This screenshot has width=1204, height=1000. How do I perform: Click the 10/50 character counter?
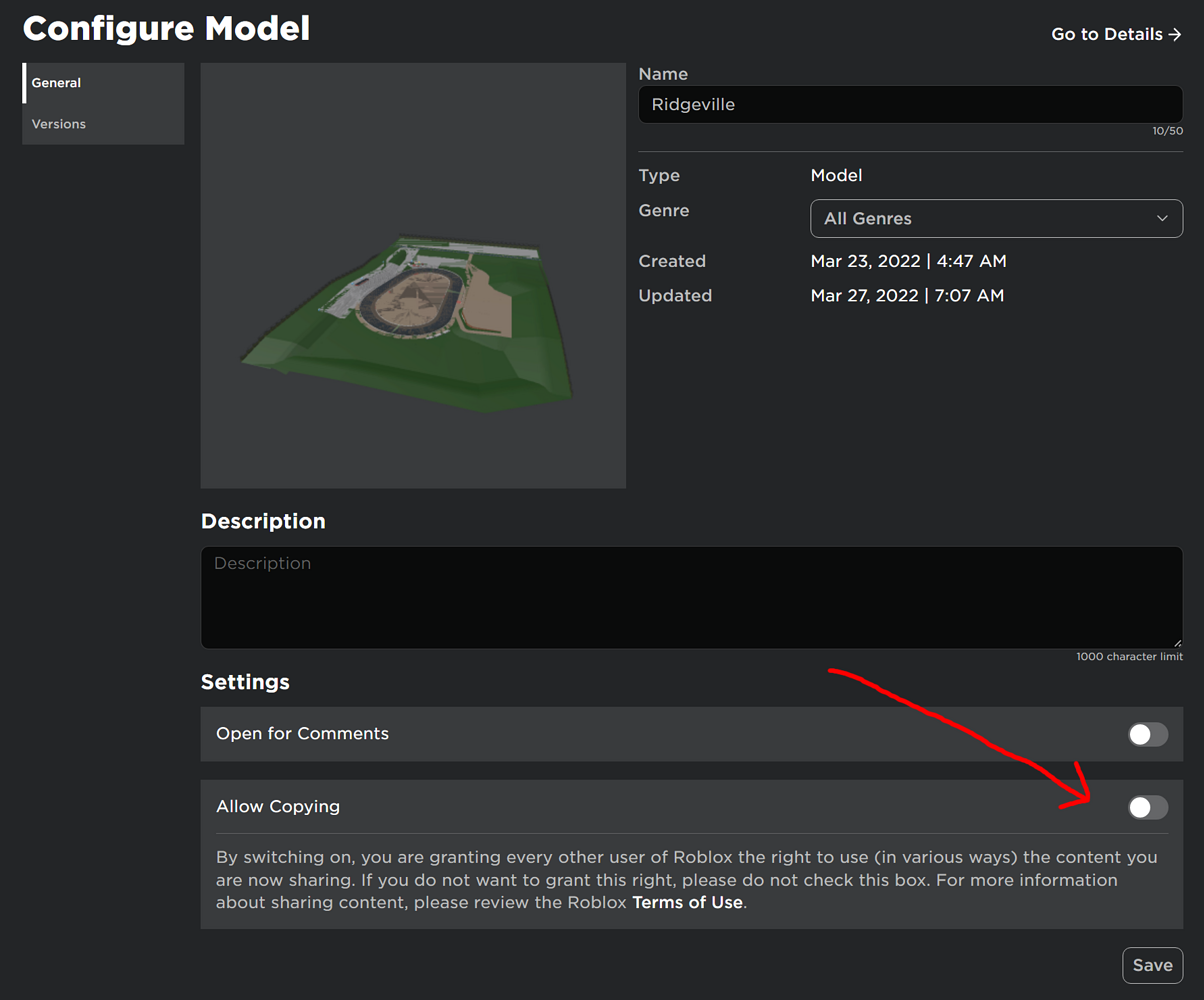click(x=1167, y=130)
